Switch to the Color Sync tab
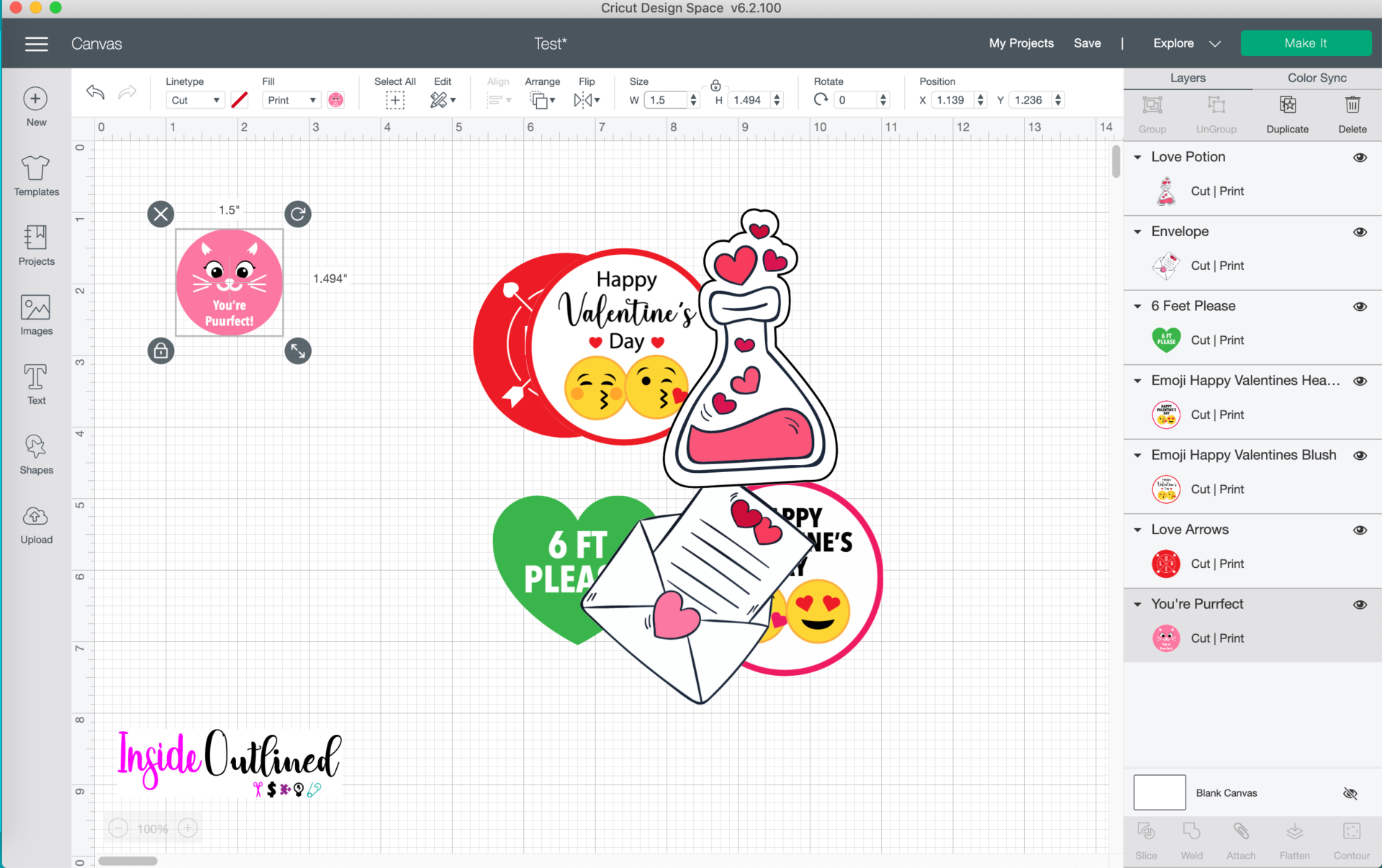 [1316, 78]
